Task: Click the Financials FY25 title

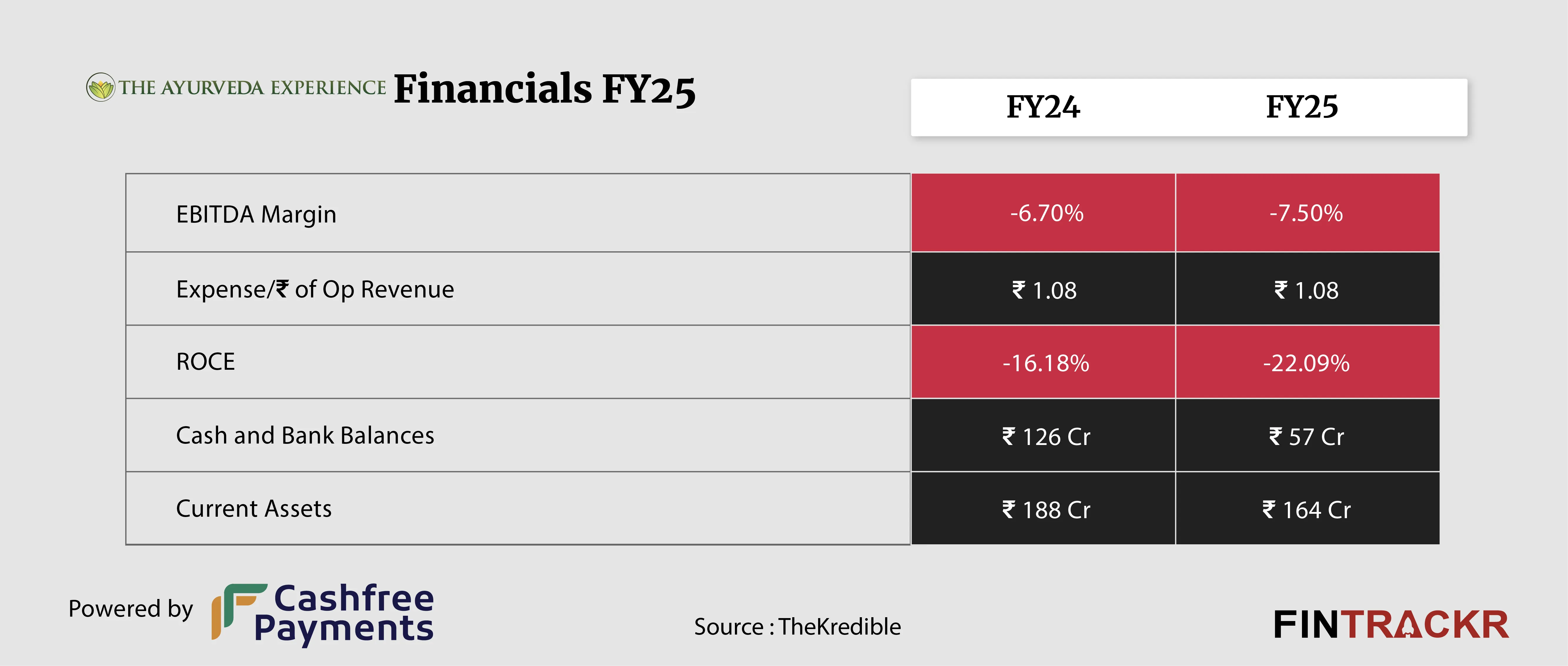Action: [544, 89]
